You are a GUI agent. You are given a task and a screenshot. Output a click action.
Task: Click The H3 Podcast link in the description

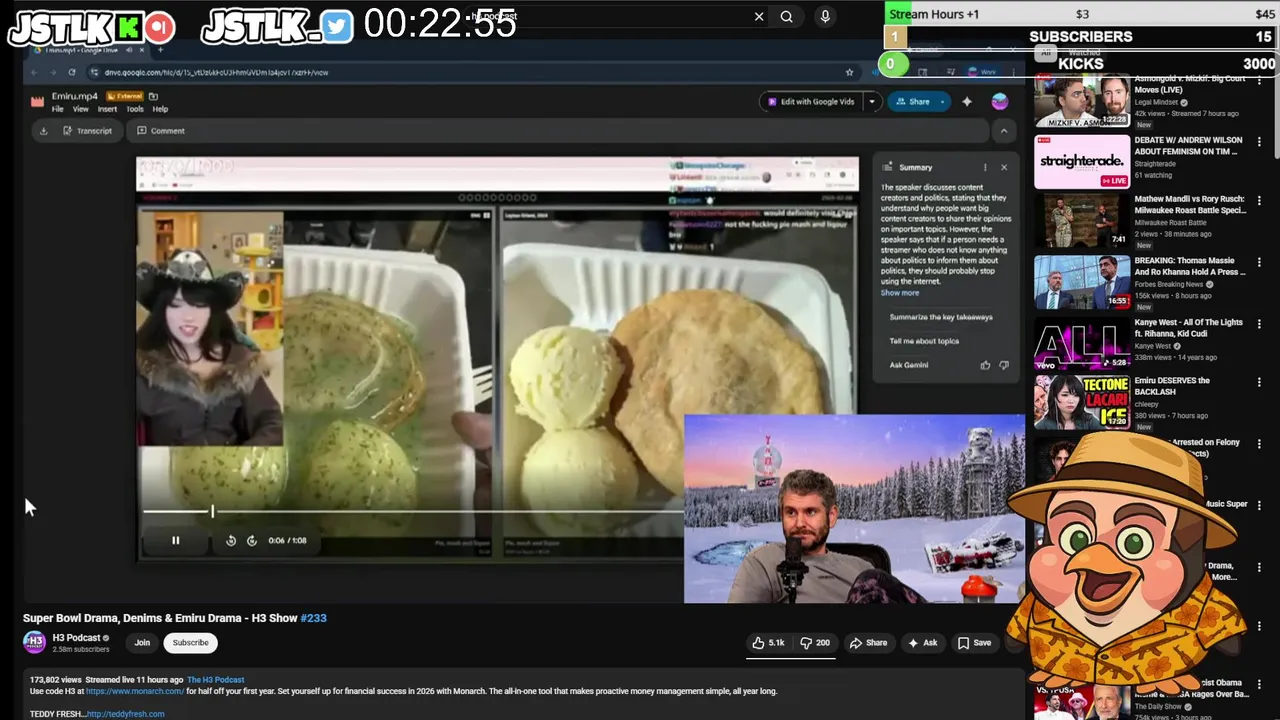tap(215, 680)
